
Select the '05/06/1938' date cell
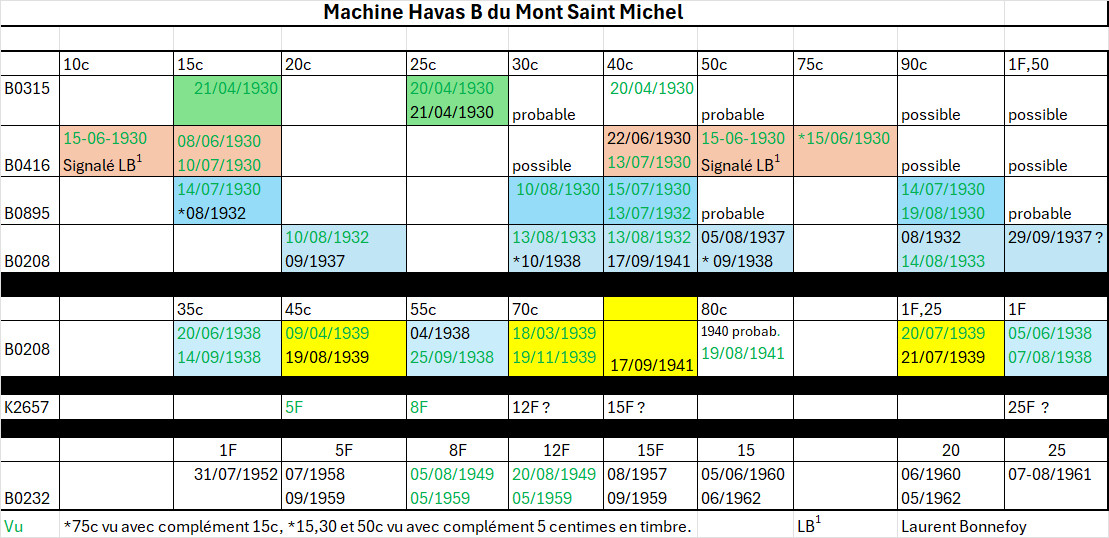click(x=1050, y=333)
